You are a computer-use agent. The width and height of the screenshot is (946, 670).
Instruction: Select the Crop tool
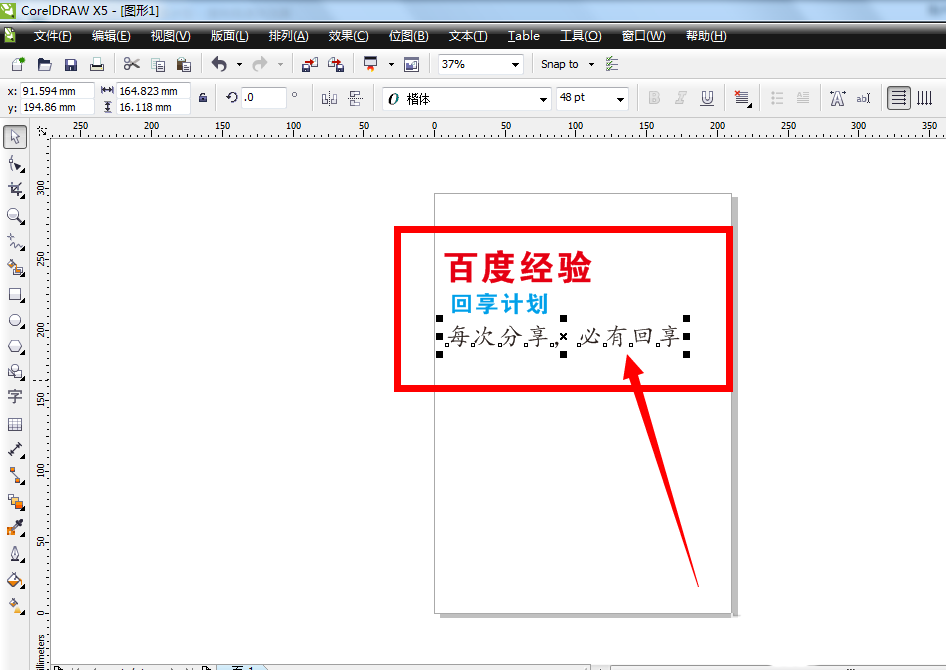(x=15, y=189)
